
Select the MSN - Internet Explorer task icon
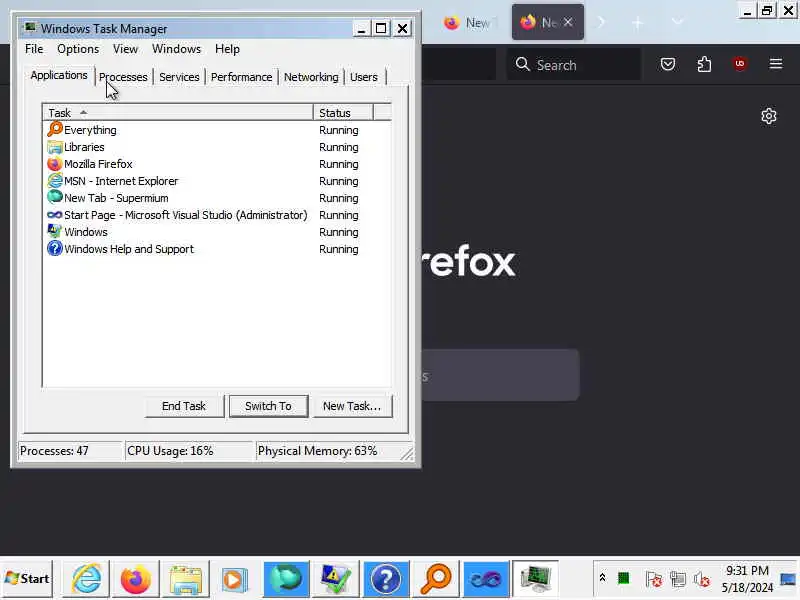[55, 181]
